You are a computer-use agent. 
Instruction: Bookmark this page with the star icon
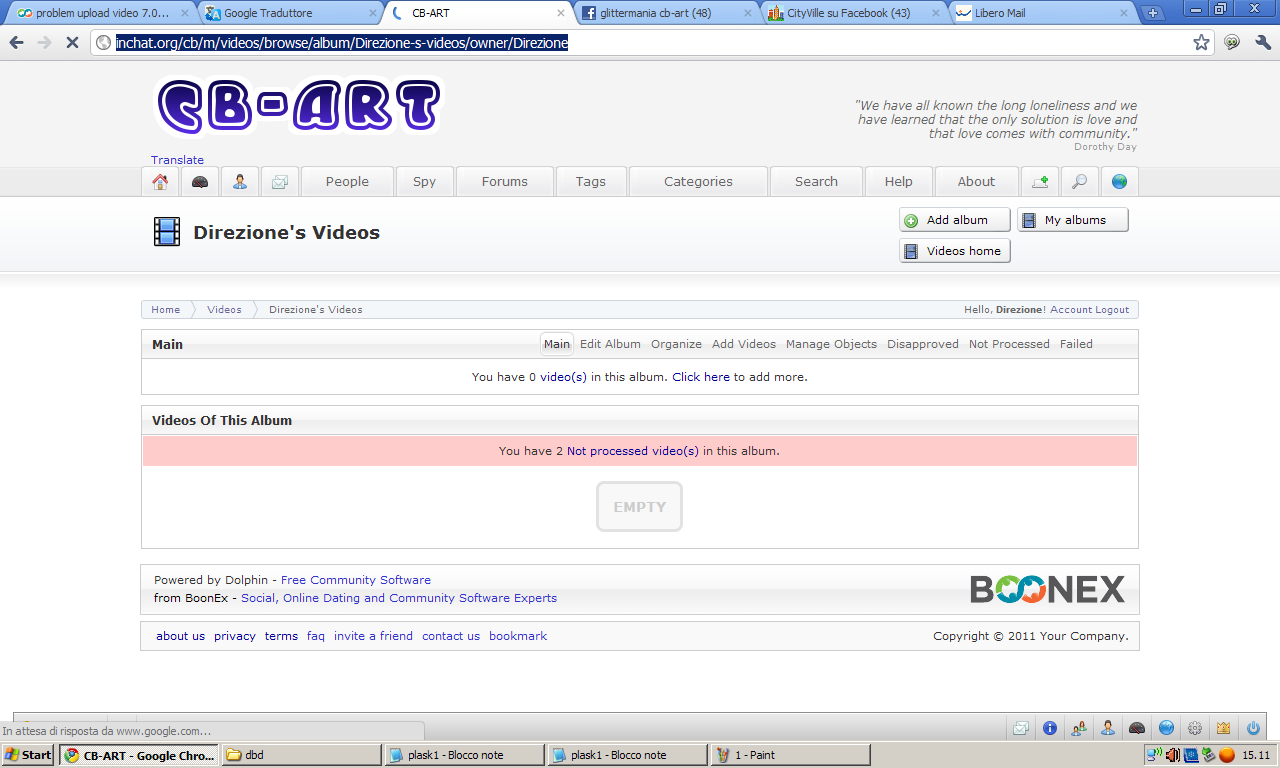point(1201,43)
